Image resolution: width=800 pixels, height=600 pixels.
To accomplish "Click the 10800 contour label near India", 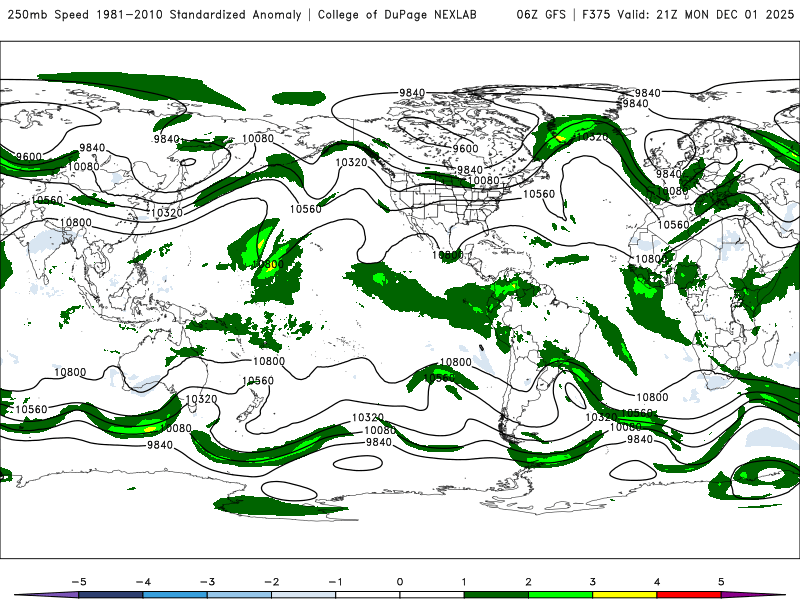I will click(x=76, y=222).
